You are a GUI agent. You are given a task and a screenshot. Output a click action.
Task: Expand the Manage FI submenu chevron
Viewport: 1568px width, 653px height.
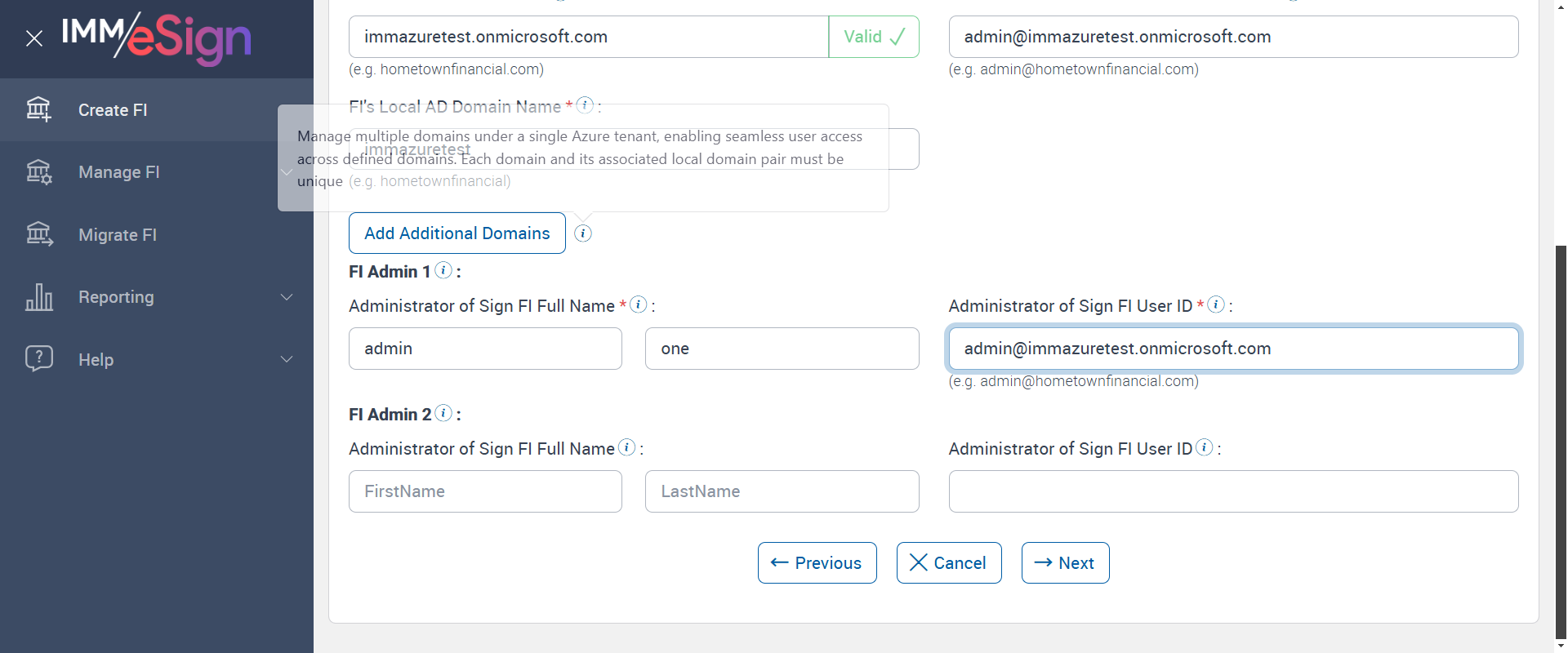pos(287,172)
